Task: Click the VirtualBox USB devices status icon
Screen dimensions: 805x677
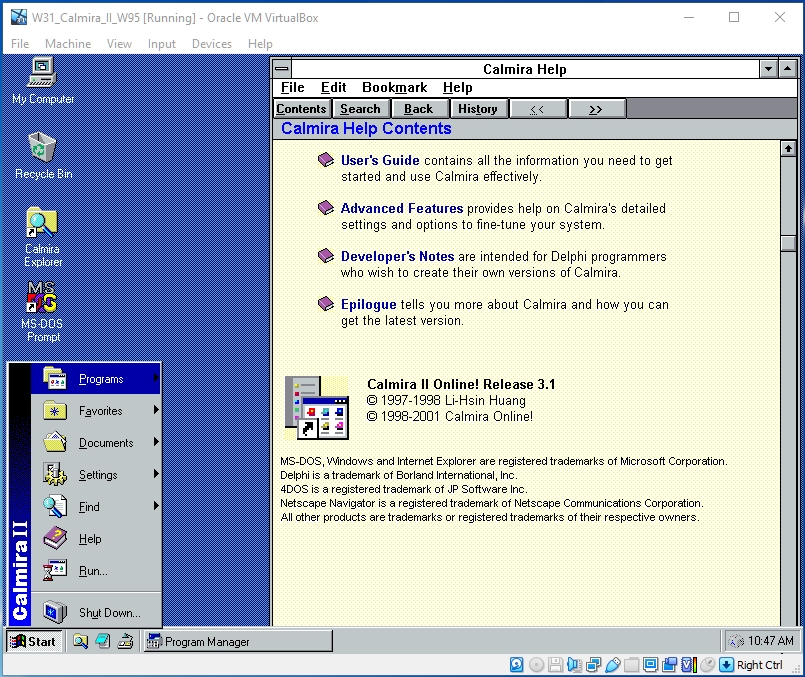Action: [612, 665]
